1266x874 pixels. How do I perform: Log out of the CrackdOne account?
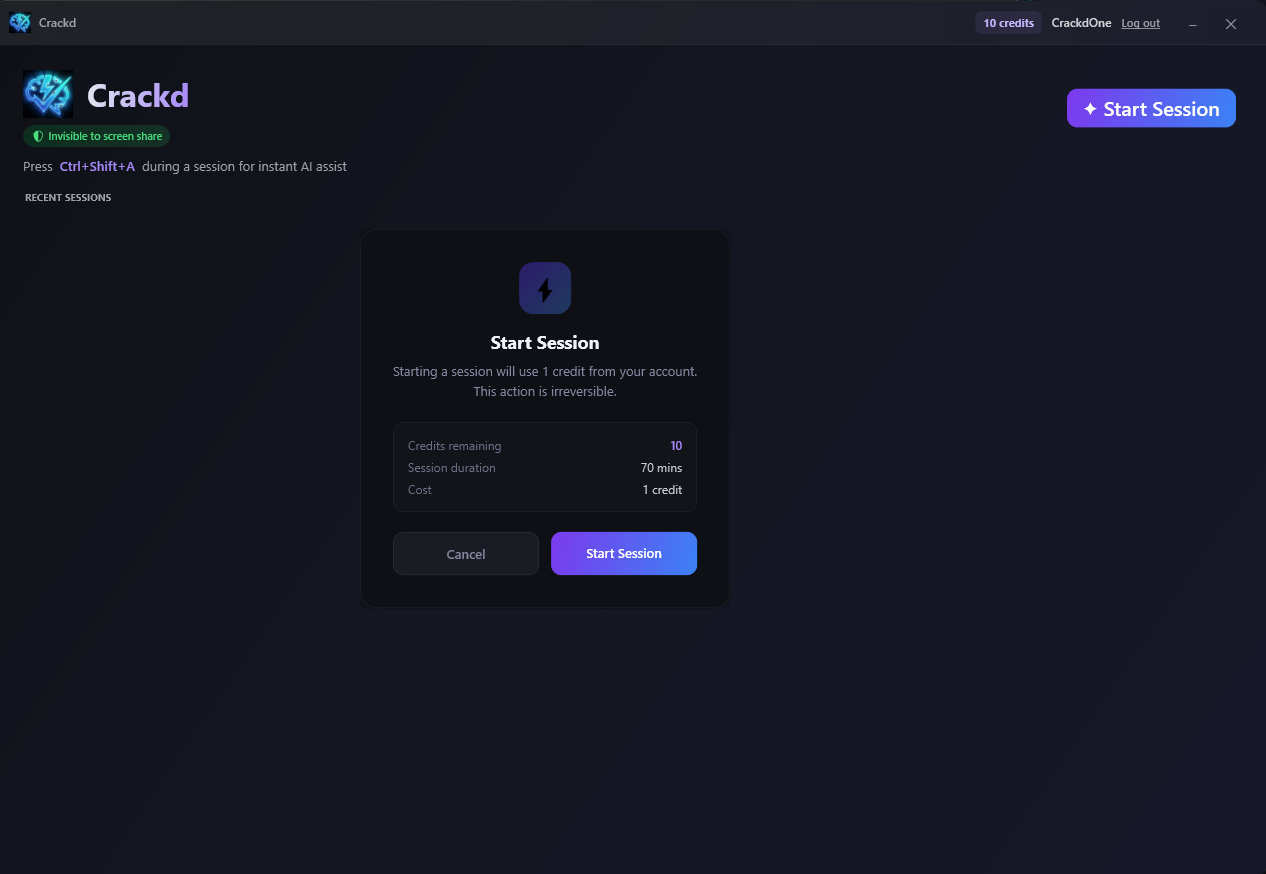click(x=1140, y=23)
